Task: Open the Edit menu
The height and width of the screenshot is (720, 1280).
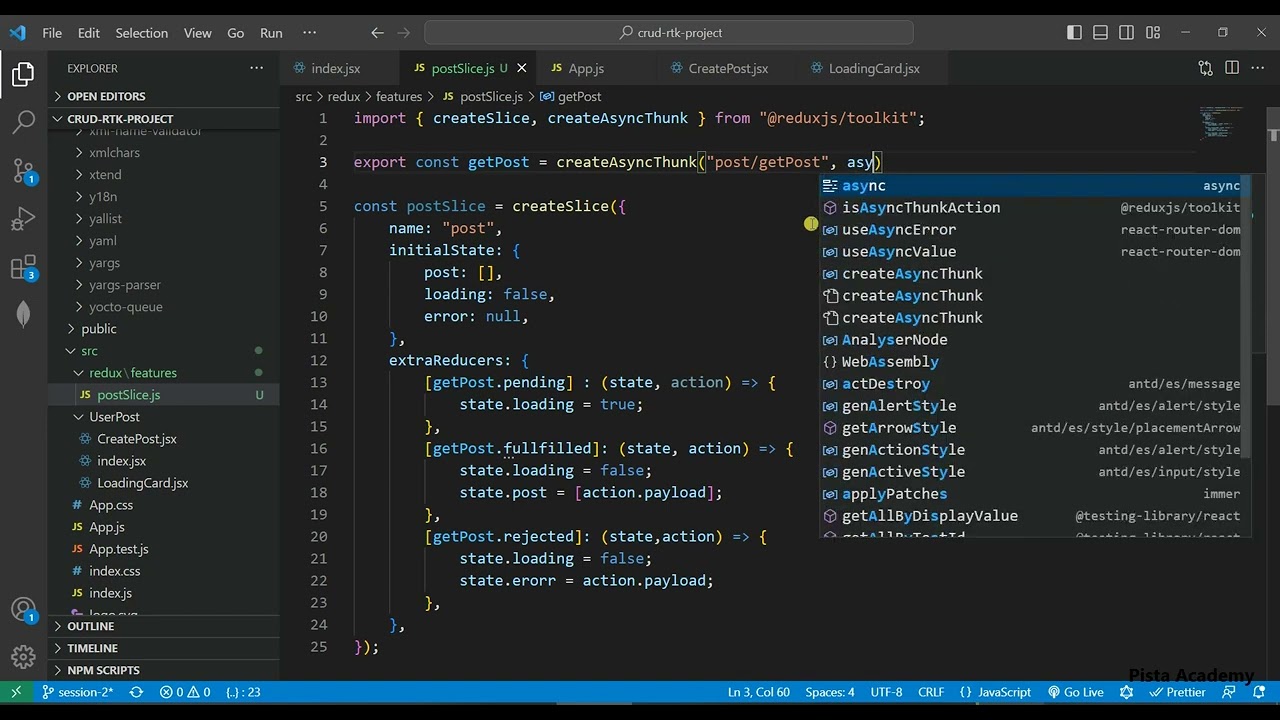Action: [89, 33]
